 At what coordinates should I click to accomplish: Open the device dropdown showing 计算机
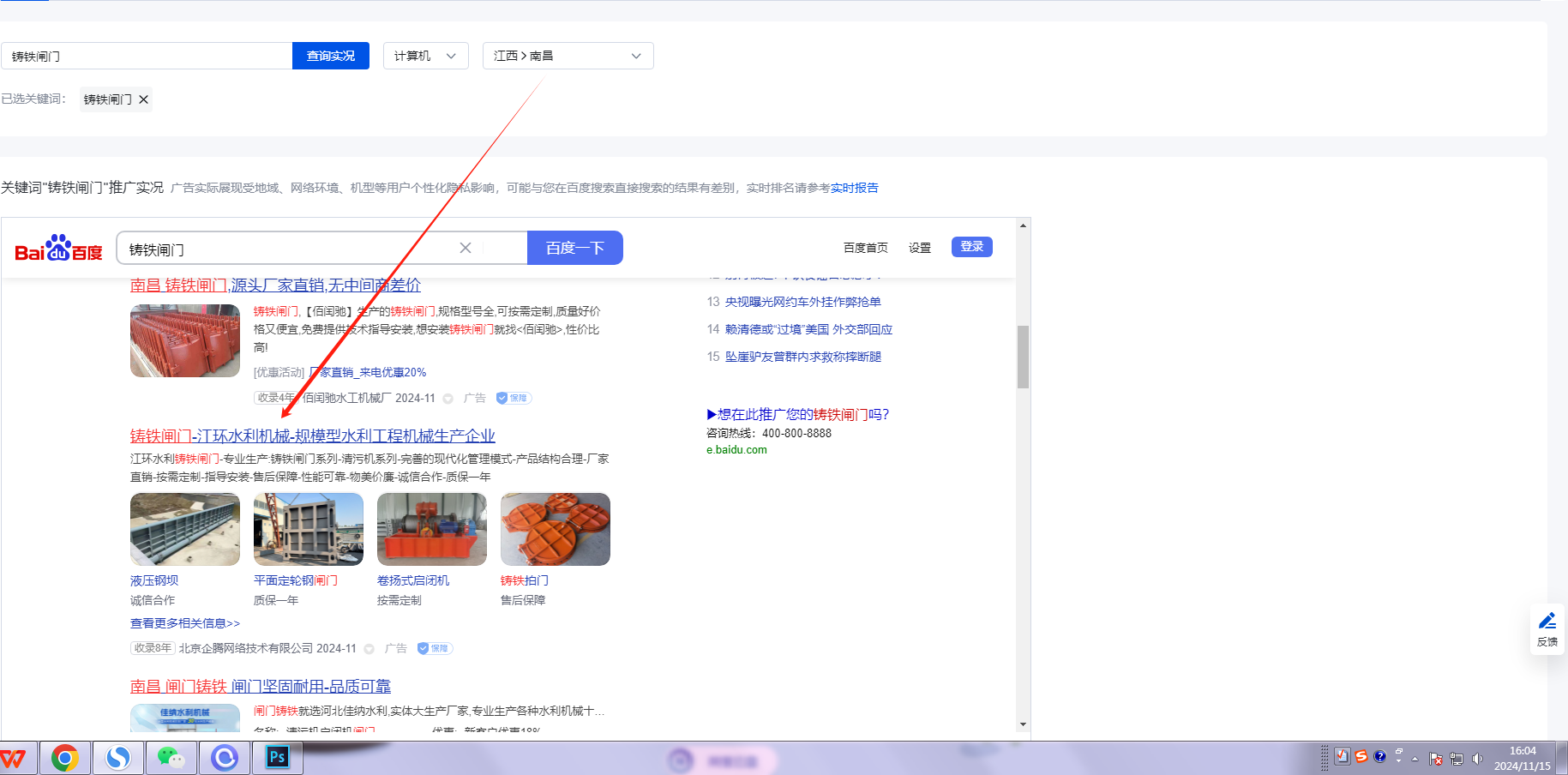click(x=426, y=56)
